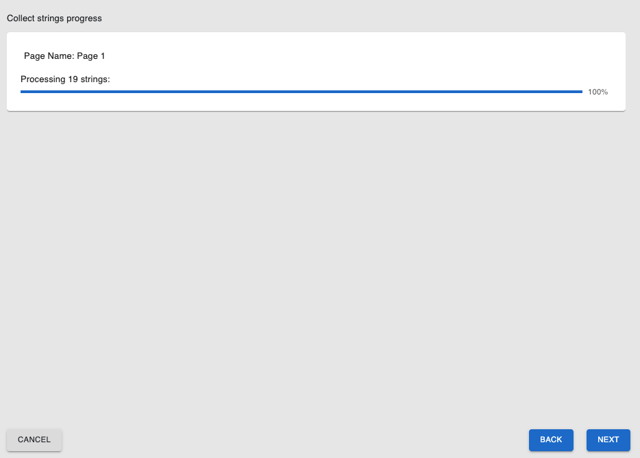
Task: Click the "Processing 19 strings:" label
Action: click(x=65, y=79)
